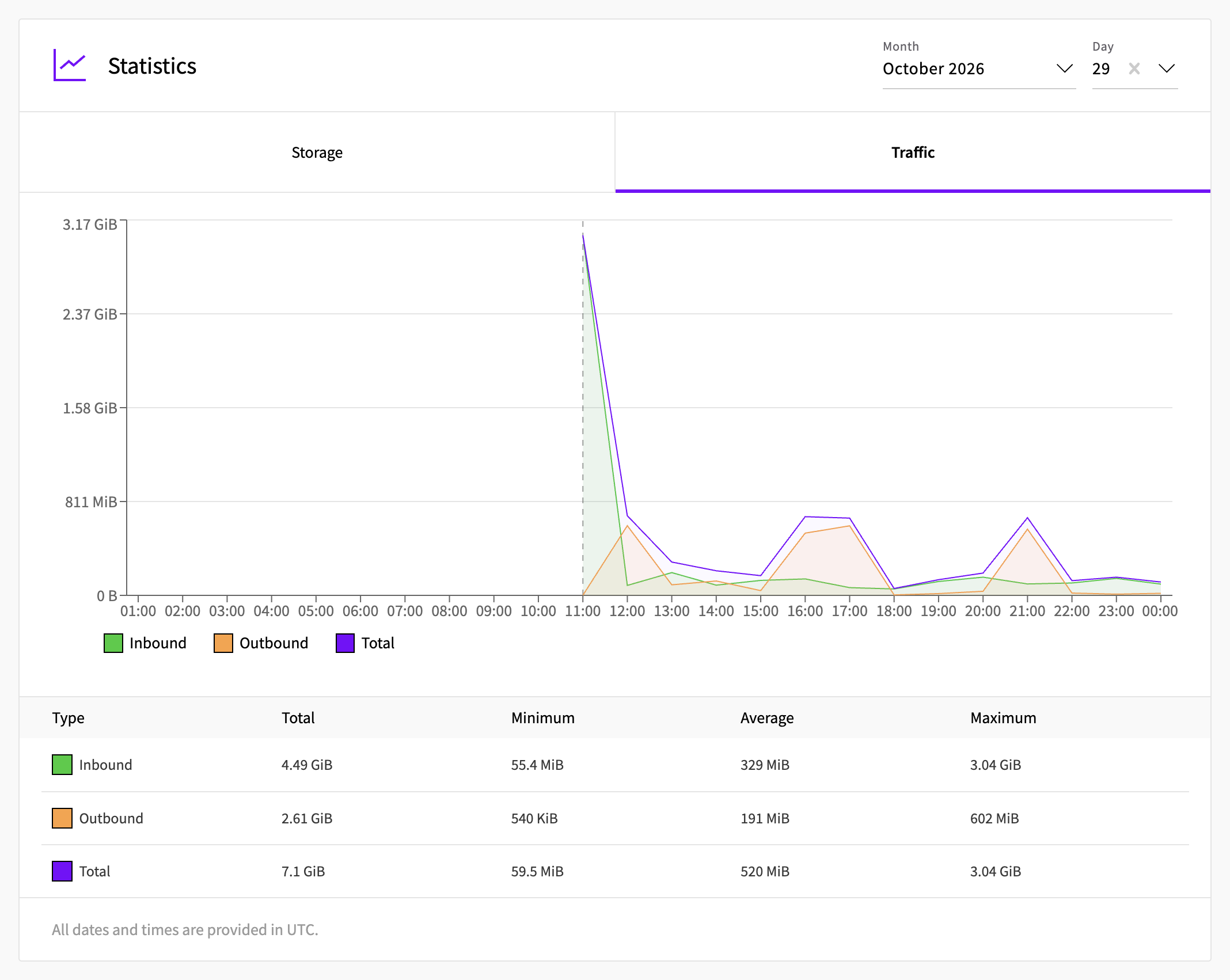This screenshot has width=1230, height=980.
Task: Click the green Inbound swatch in the table
Action: 62,765
